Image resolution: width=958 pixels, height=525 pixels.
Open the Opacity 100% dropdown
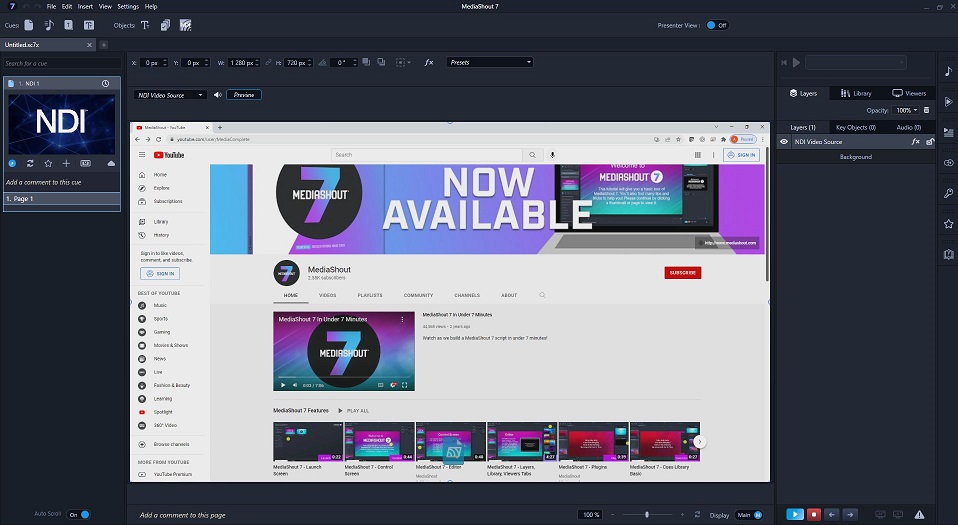click(x=907, y=110)
